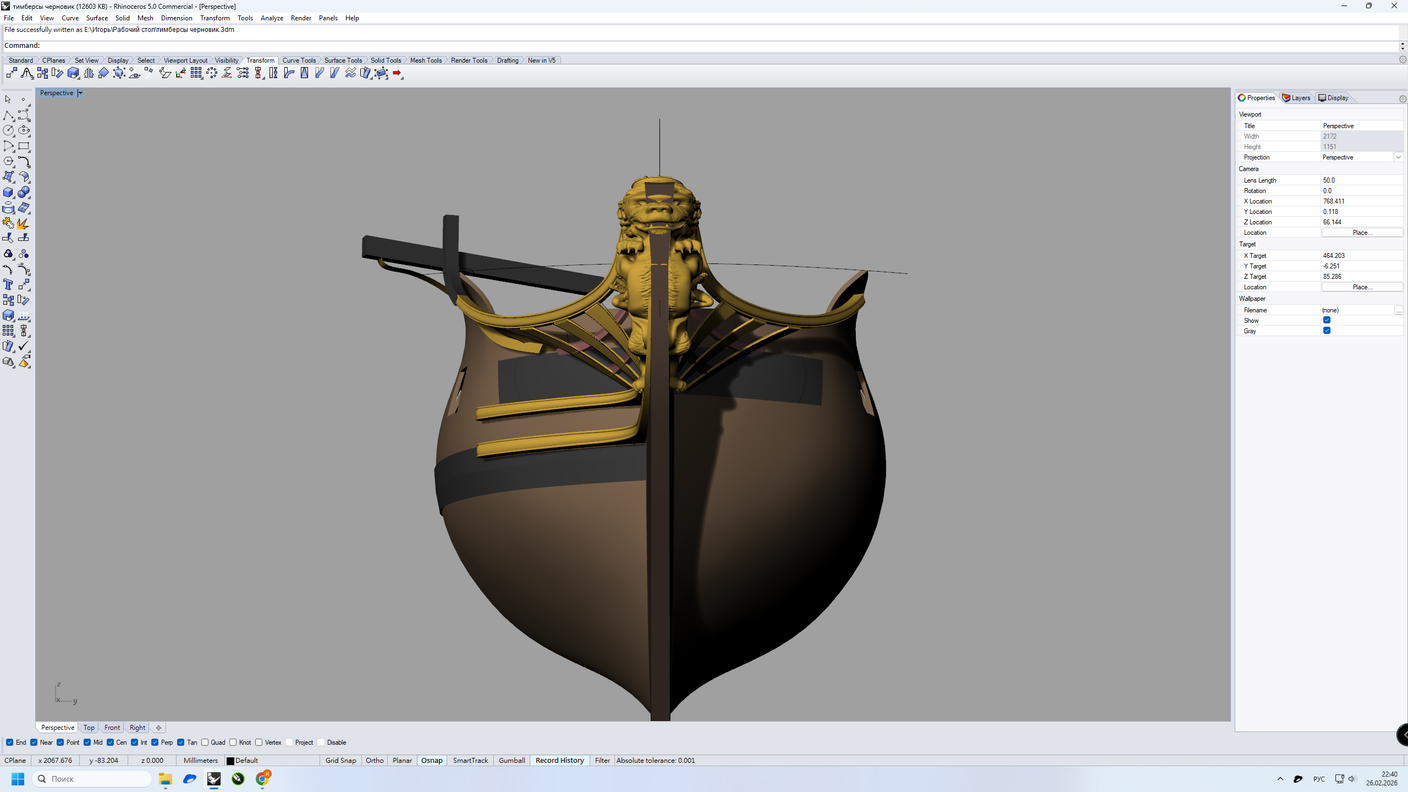
Task: Click the red arrow icon in Transform toolbar
Action: tap(397, 73)
